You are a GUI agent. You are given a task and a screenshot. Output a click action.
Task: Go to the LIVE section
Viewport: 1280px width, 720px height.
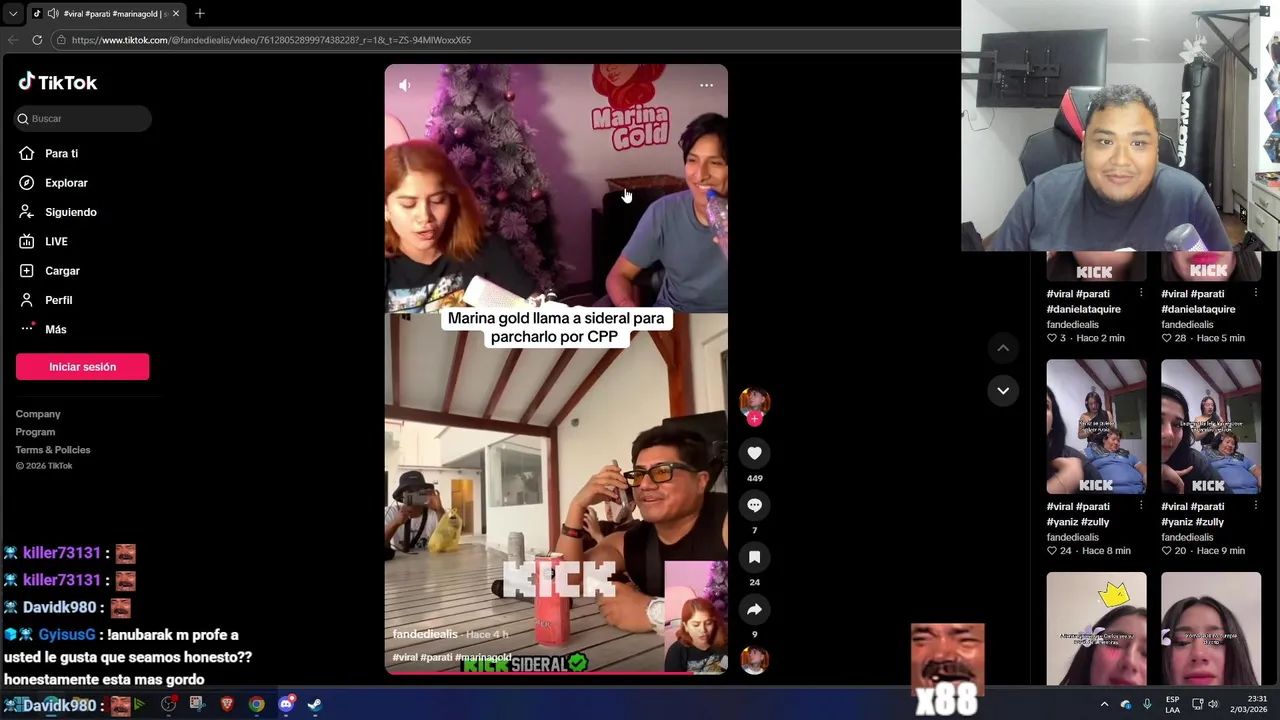(x=43, y=241)
